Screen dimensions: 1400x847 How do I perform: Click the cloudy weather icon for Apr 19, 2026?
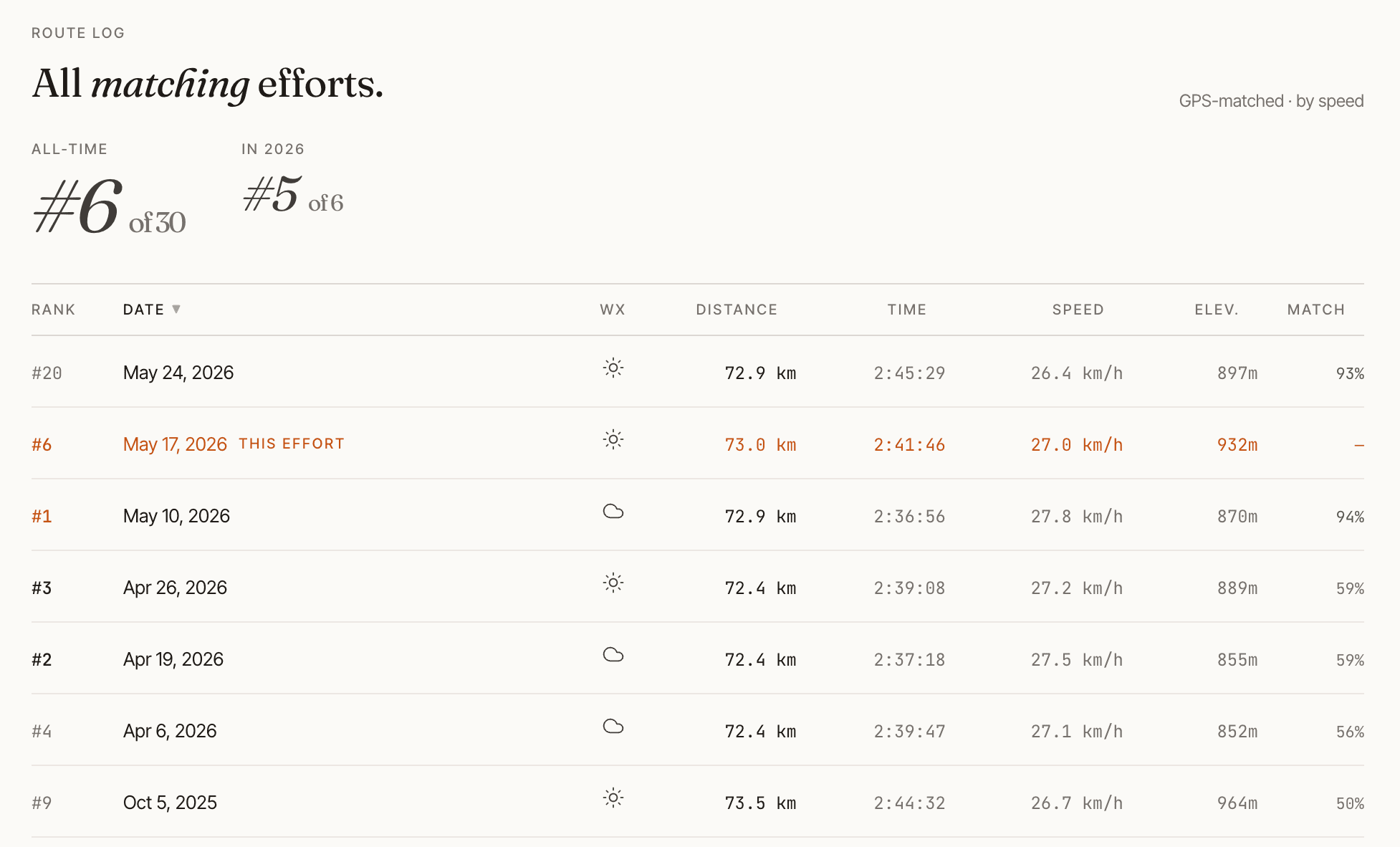point(613,655)
